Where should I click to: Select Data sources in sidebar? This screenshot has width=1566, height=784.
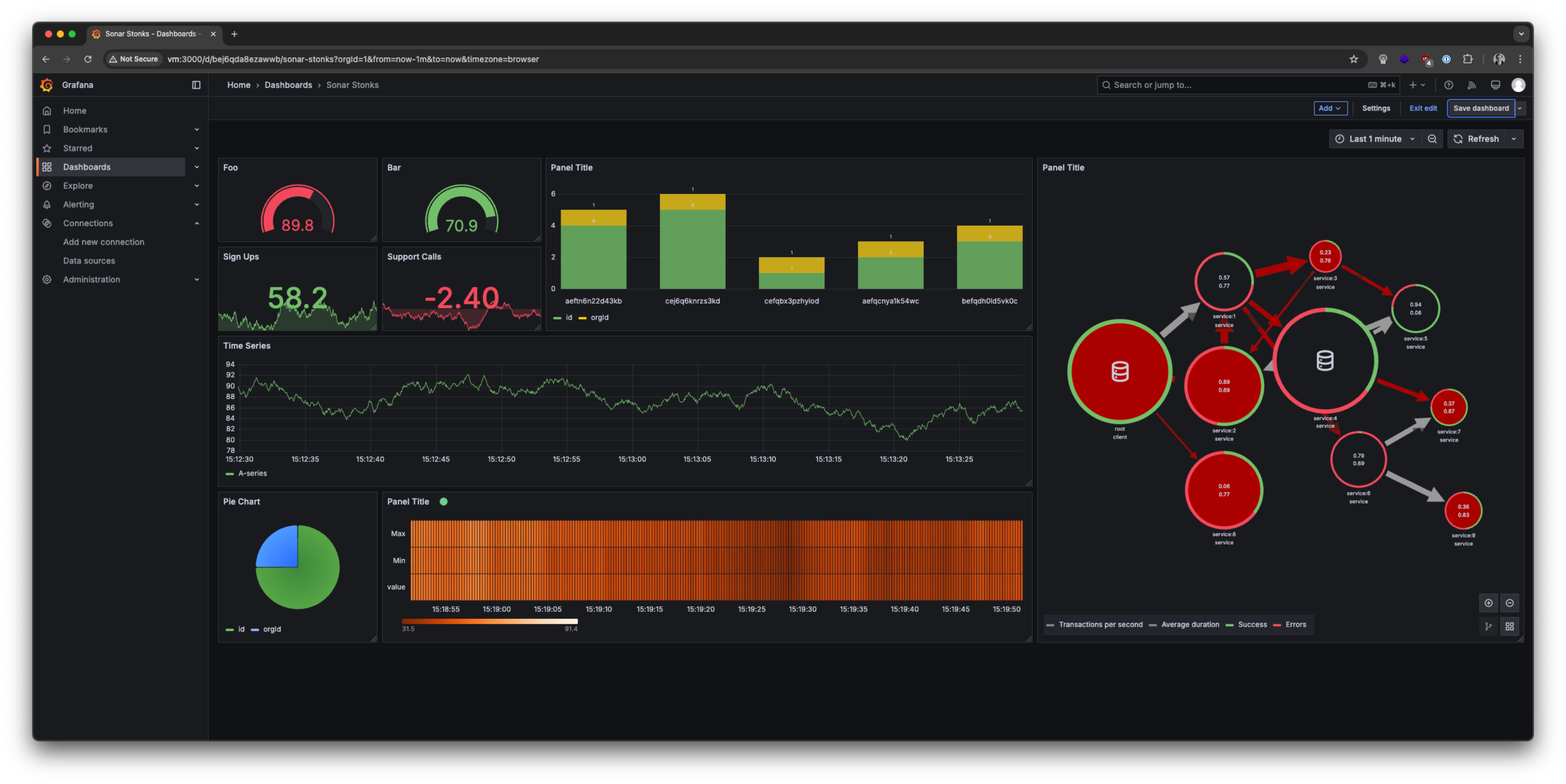point(89,261)
